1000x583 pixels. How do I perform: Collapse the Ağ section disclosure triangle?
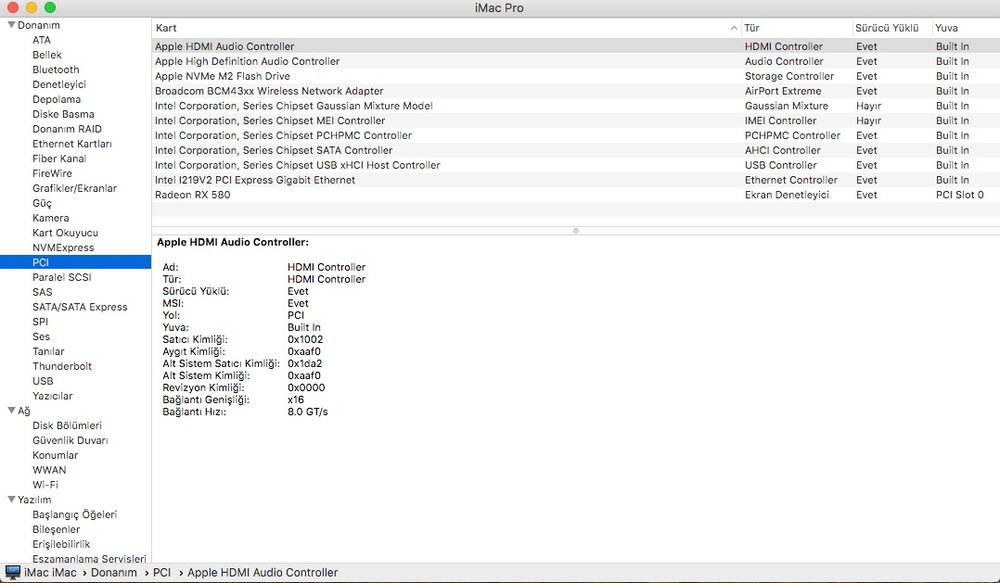coord(11,411)
